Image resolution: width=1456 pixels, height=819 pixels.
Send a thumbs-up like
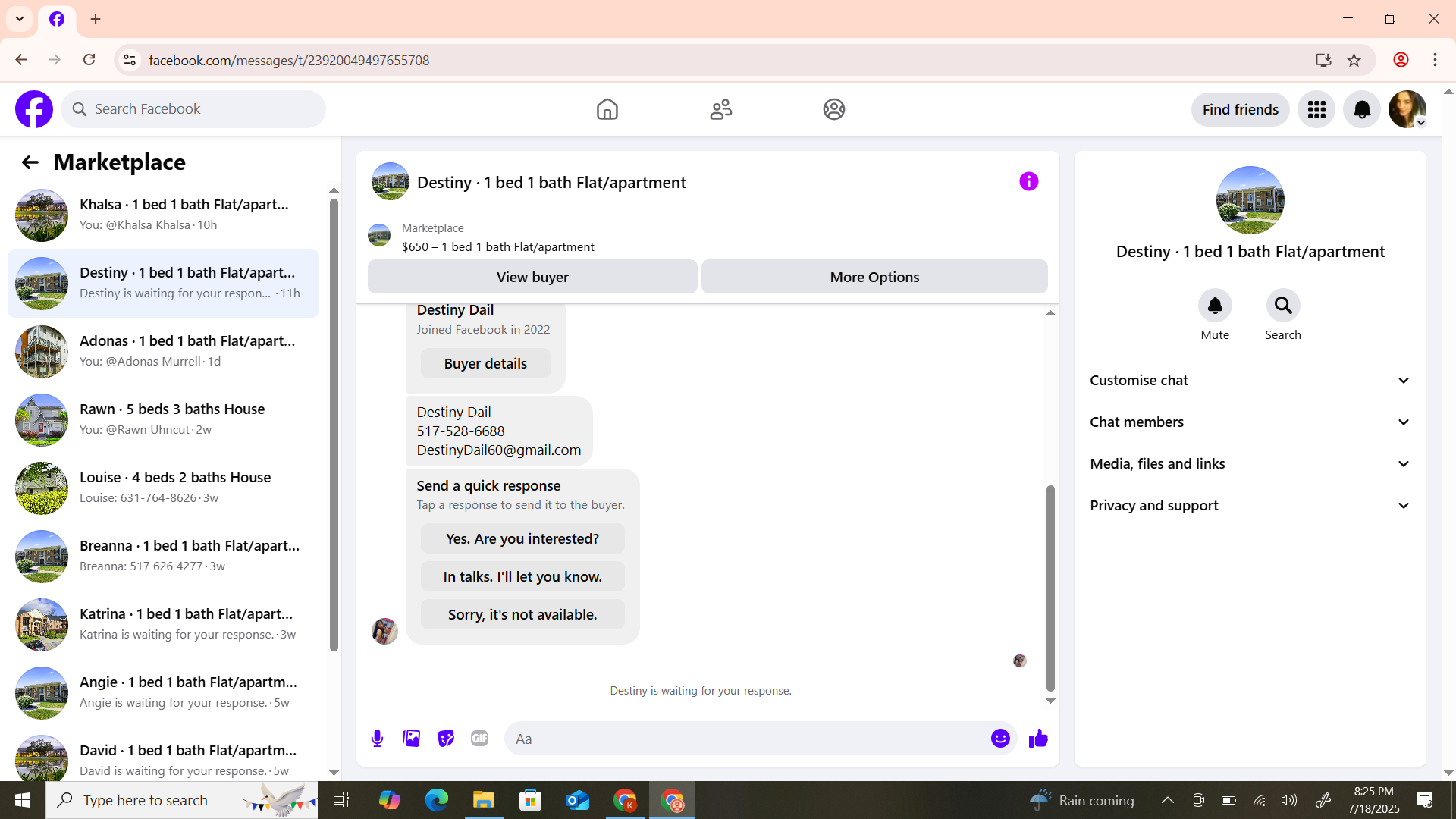pos(1038,739)
